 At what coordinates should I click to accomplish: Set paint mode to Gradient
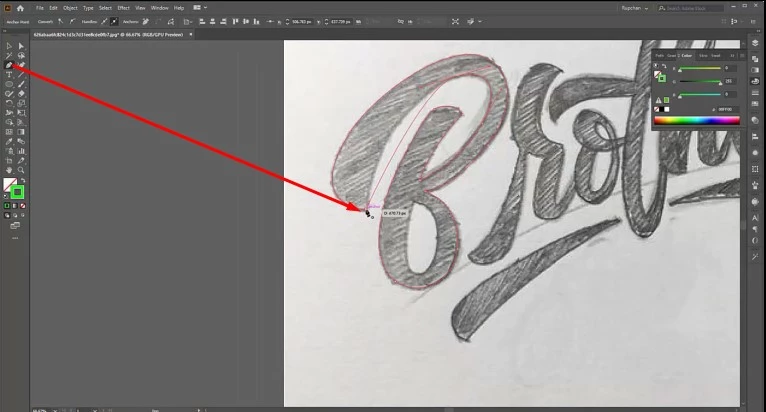click(15, 206)
